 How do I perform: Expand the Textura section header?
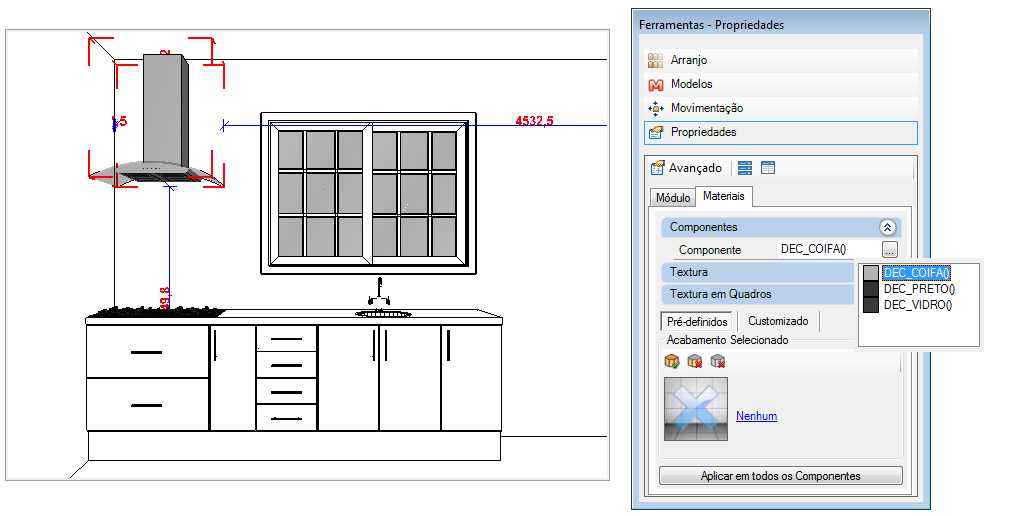point(757,272)
